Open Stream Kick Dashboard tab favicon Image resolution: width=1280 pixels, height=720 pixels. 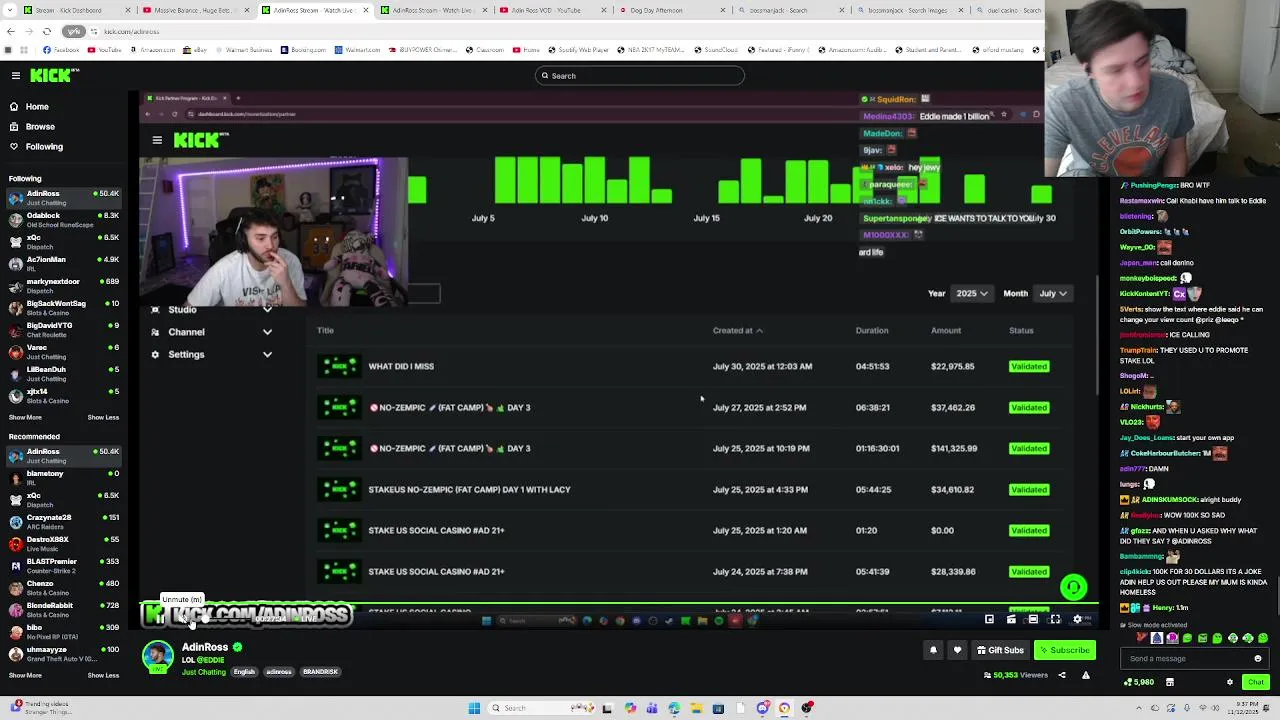point(27,10)
